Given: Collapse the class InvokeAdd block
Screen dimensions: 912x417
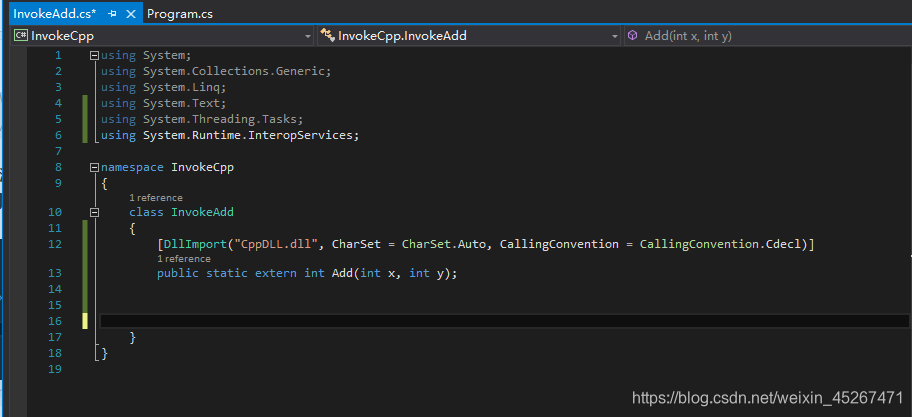Looking at the screenshot, I should [94, 213].
